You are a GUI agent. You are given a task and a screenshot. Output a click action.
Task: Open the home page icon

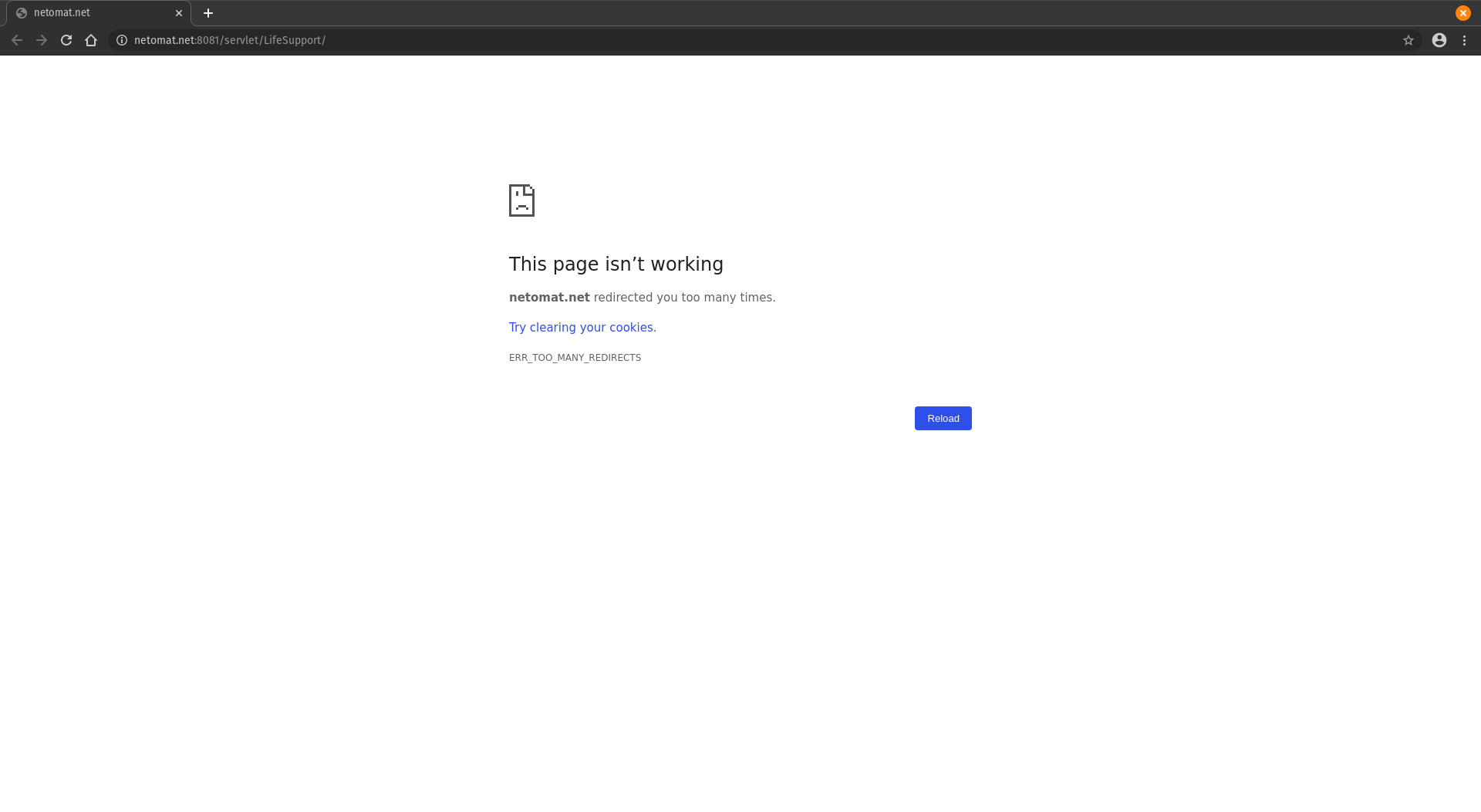click(x=91, y=40)
